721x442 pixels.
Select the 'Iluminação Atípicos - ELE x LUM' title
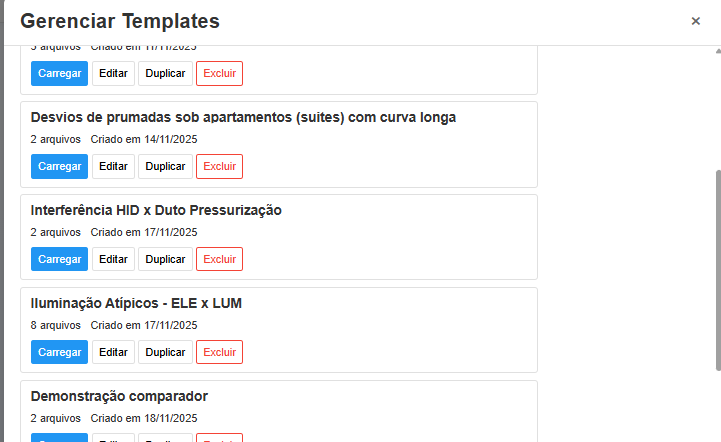[136, 303]
